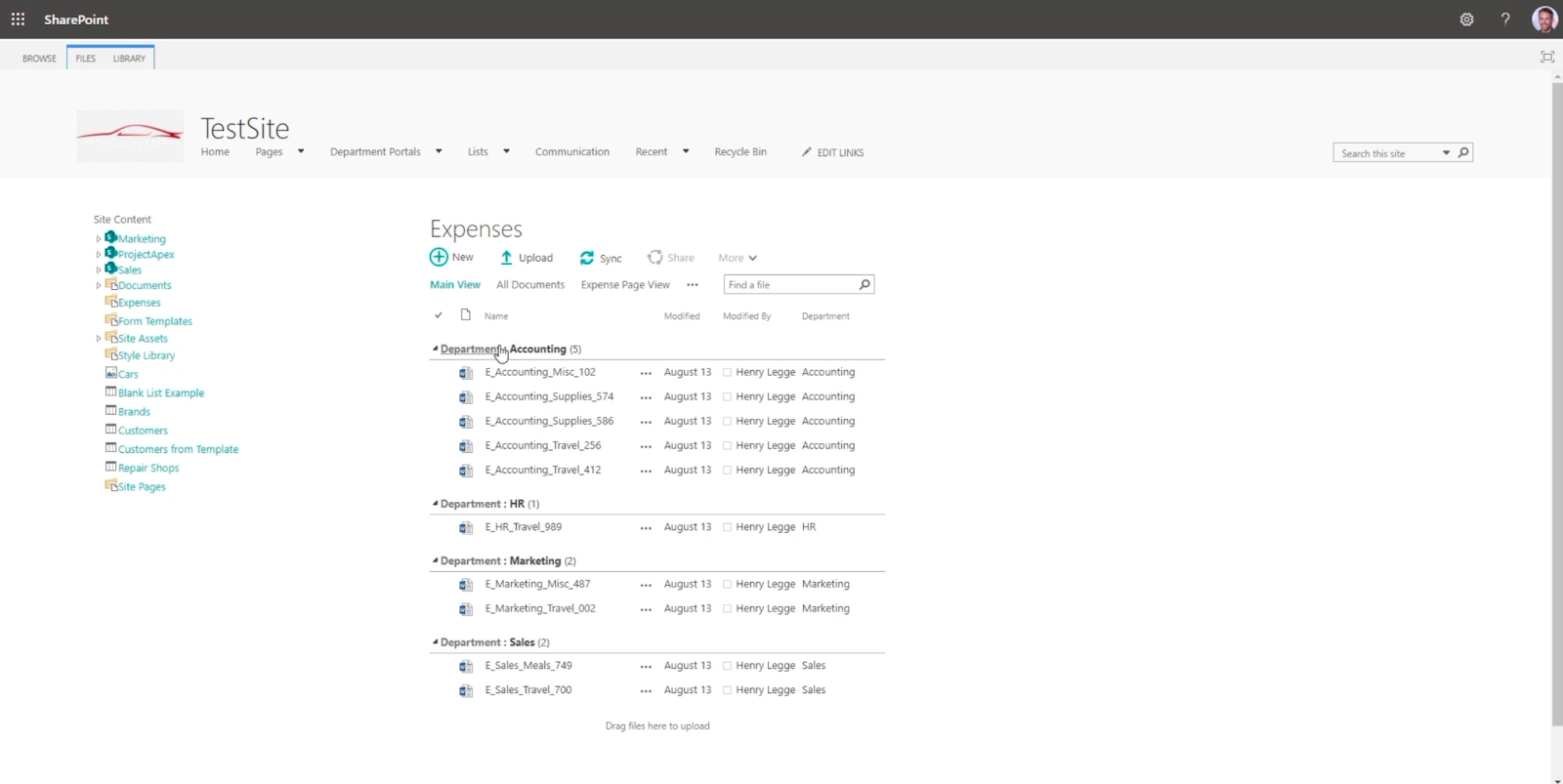This screenshot has height=784, width=1563.
Task: Click EDIT LINKS in the navigation
Action: tap(832, 152)
